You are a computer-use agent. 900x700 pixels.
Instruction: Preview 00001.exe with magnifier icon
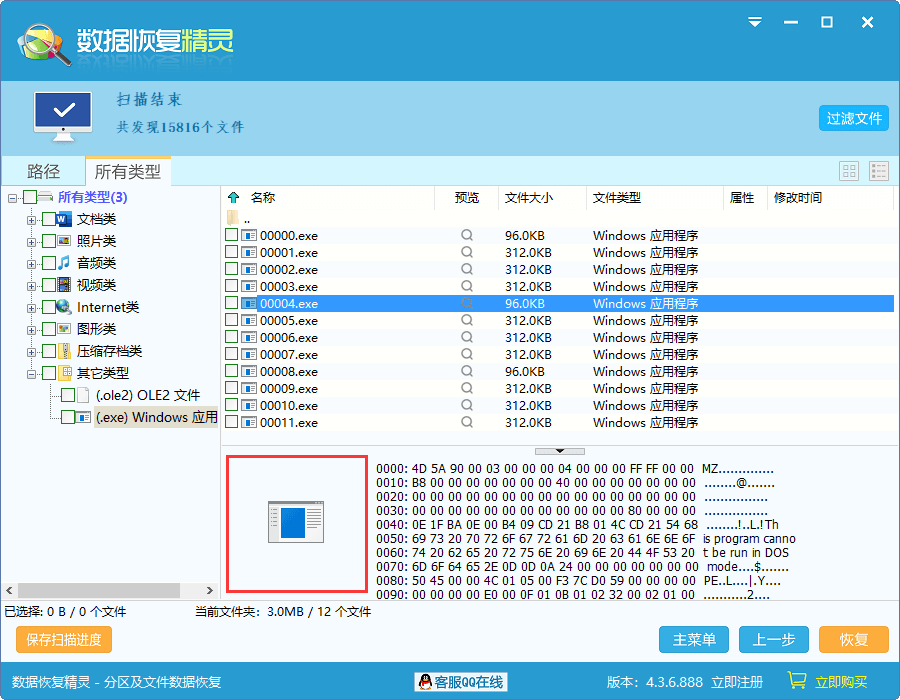pyautogui.click(x=467, y=252)
